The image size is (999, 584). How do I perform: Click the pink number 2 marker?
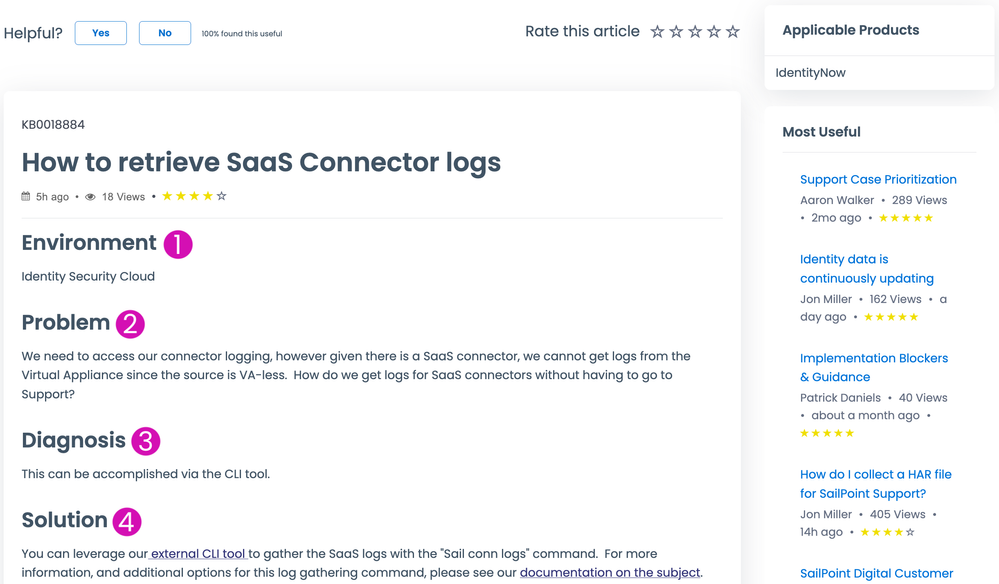pos(130,324)
